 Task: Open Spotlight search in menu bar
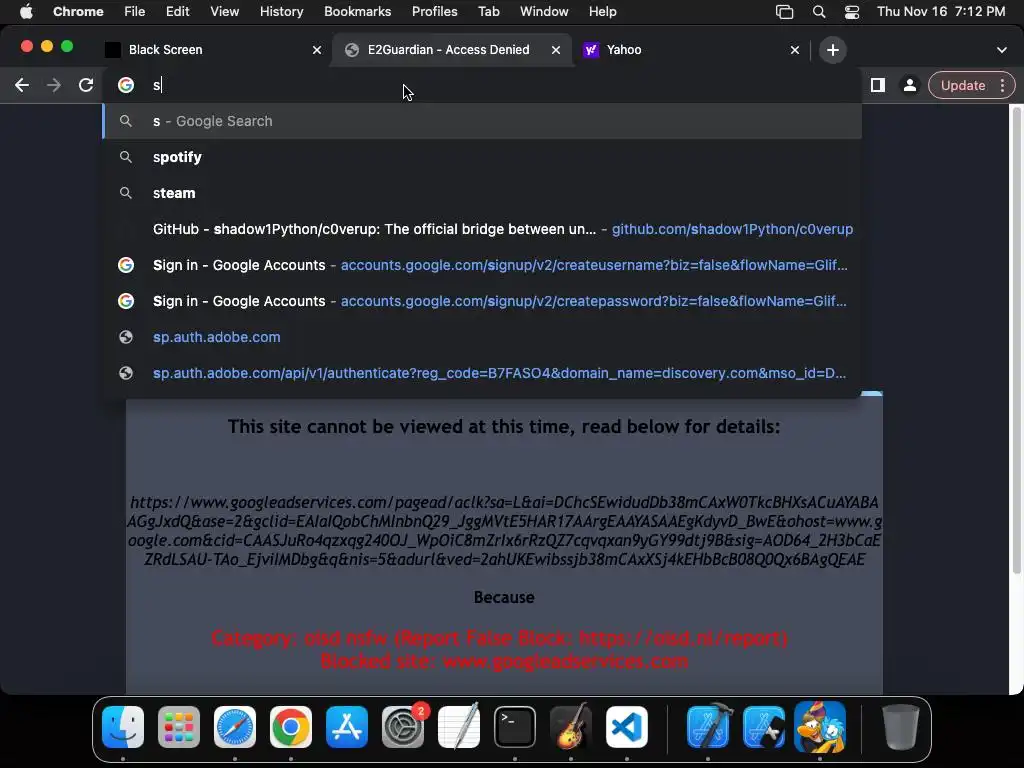tap(818, 12)
